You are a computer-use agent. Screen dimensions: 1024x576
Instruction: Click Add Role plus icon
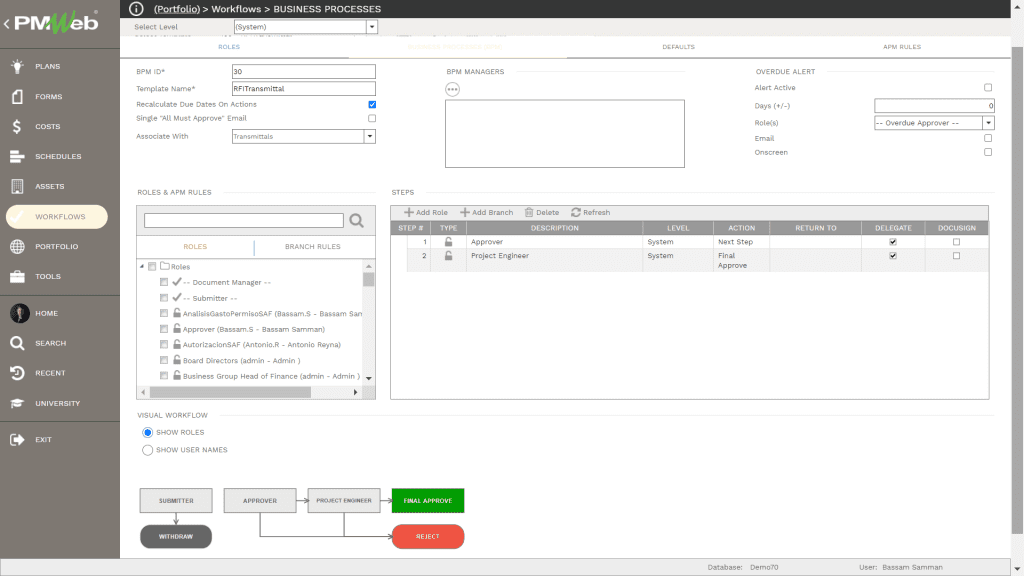tap(409, 212)
